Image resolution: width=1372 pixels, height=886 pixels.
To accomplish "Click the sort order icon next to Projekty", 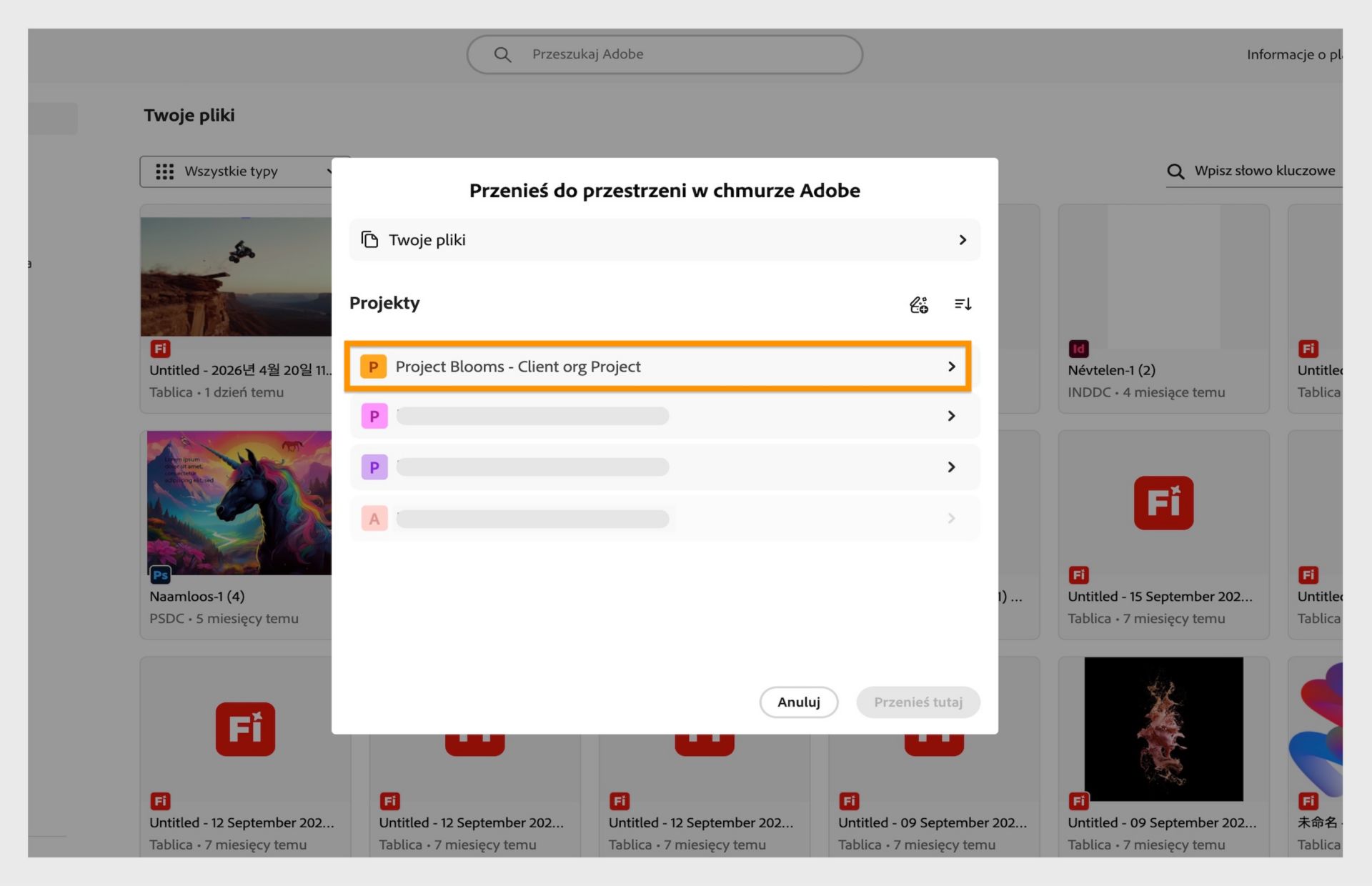I will pyautogui.click(x=963, y=304).
